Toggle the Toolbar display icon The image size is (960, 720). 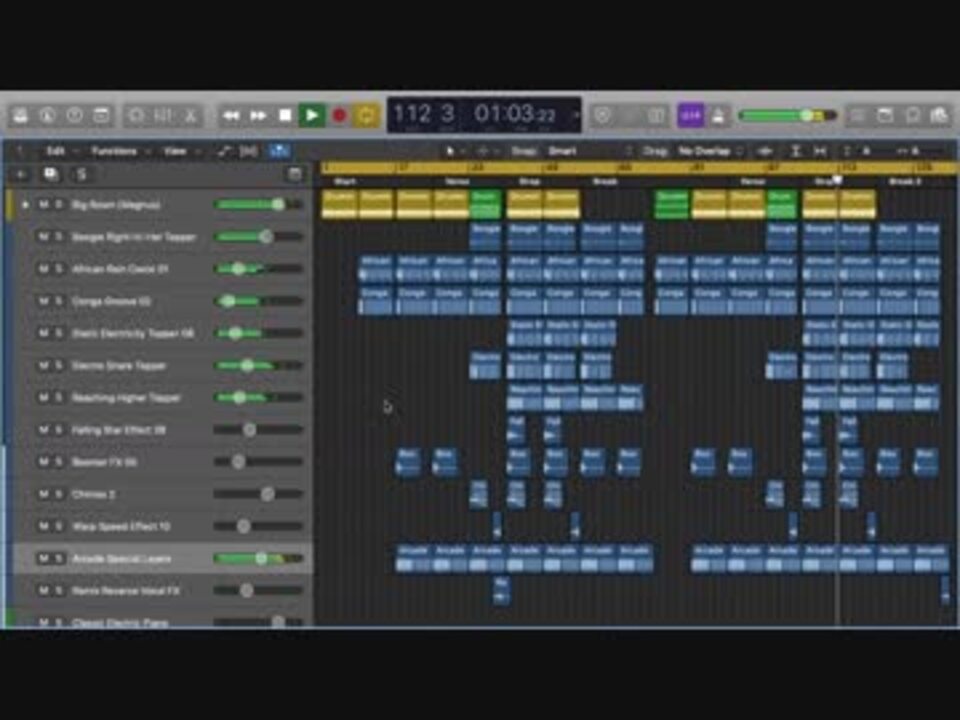[x=102, y=115]
